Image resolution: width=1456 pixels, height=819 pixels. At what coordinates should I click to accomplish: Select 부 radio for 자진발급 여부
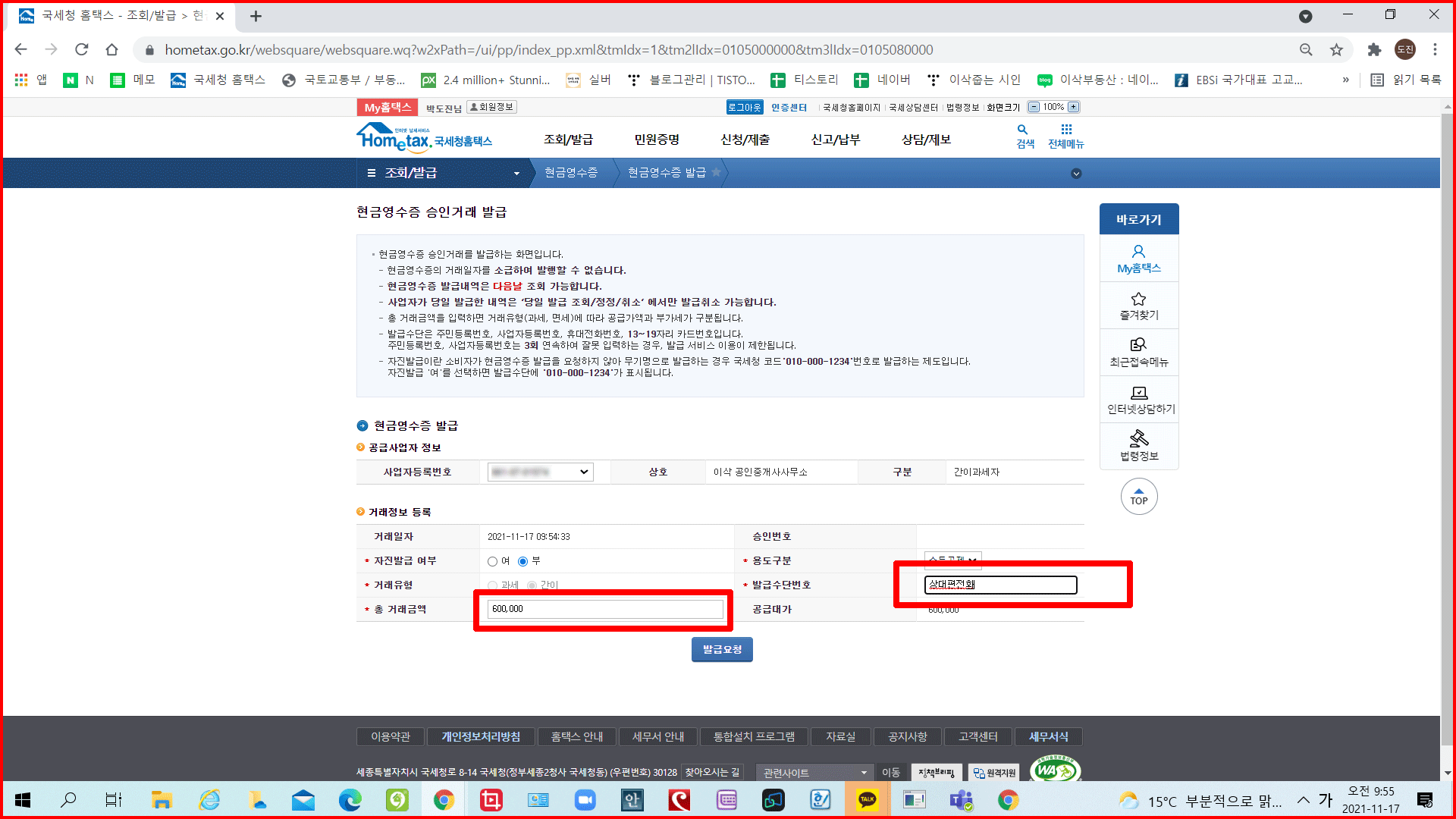[x=522, y=561]
